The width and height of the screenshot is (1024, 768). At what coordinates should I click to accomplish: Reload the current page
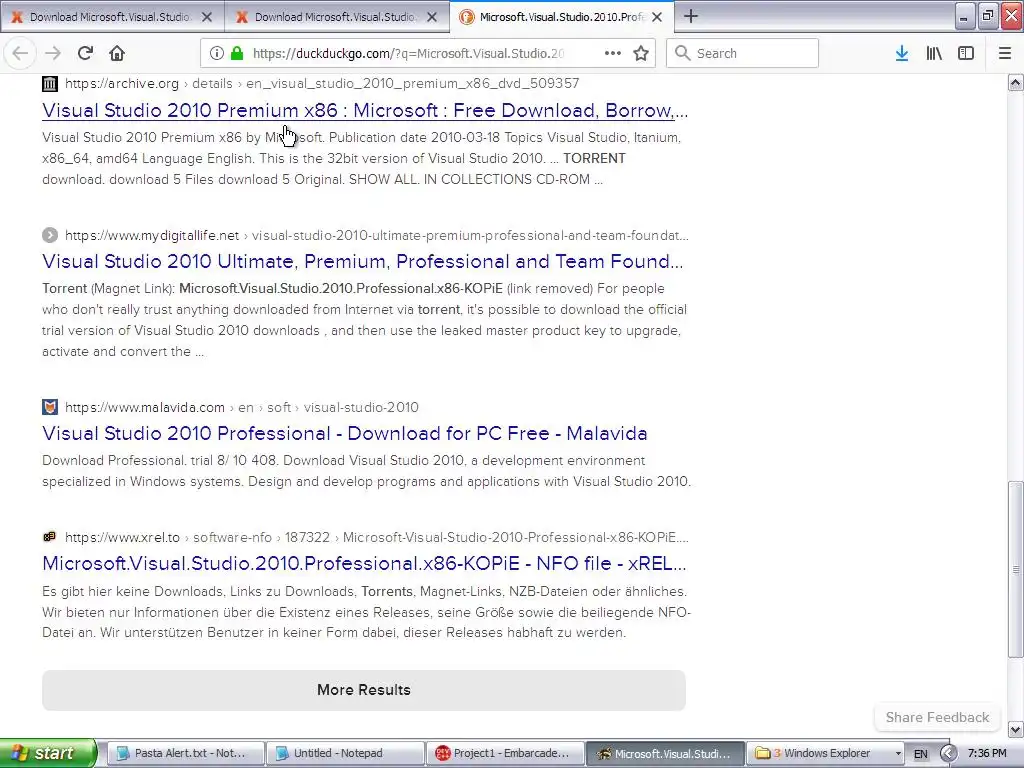pos(85,54)
